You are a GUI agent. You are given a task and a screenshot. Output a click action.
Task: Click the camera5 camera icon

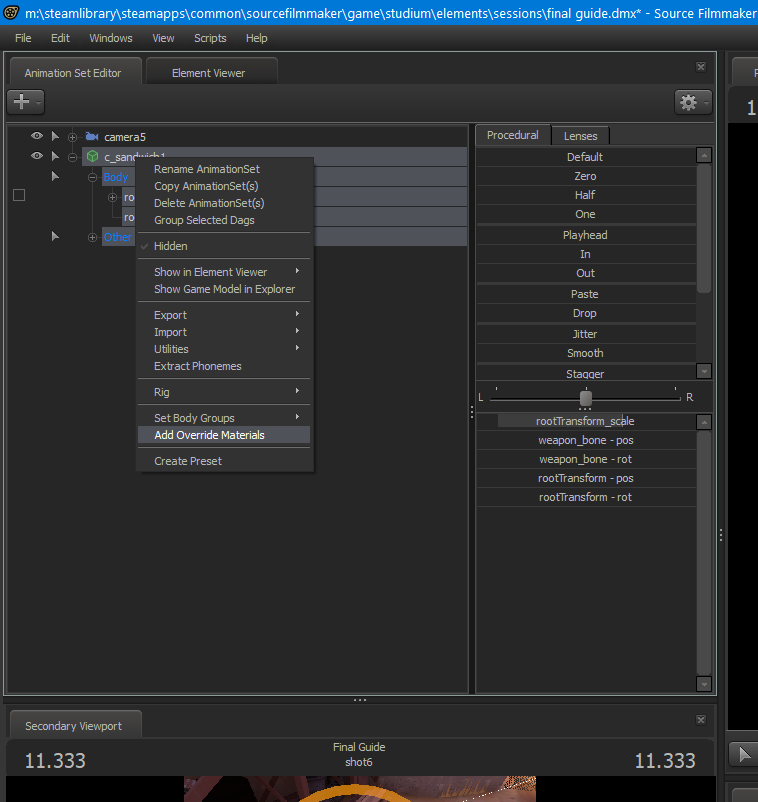click(92, 137)
